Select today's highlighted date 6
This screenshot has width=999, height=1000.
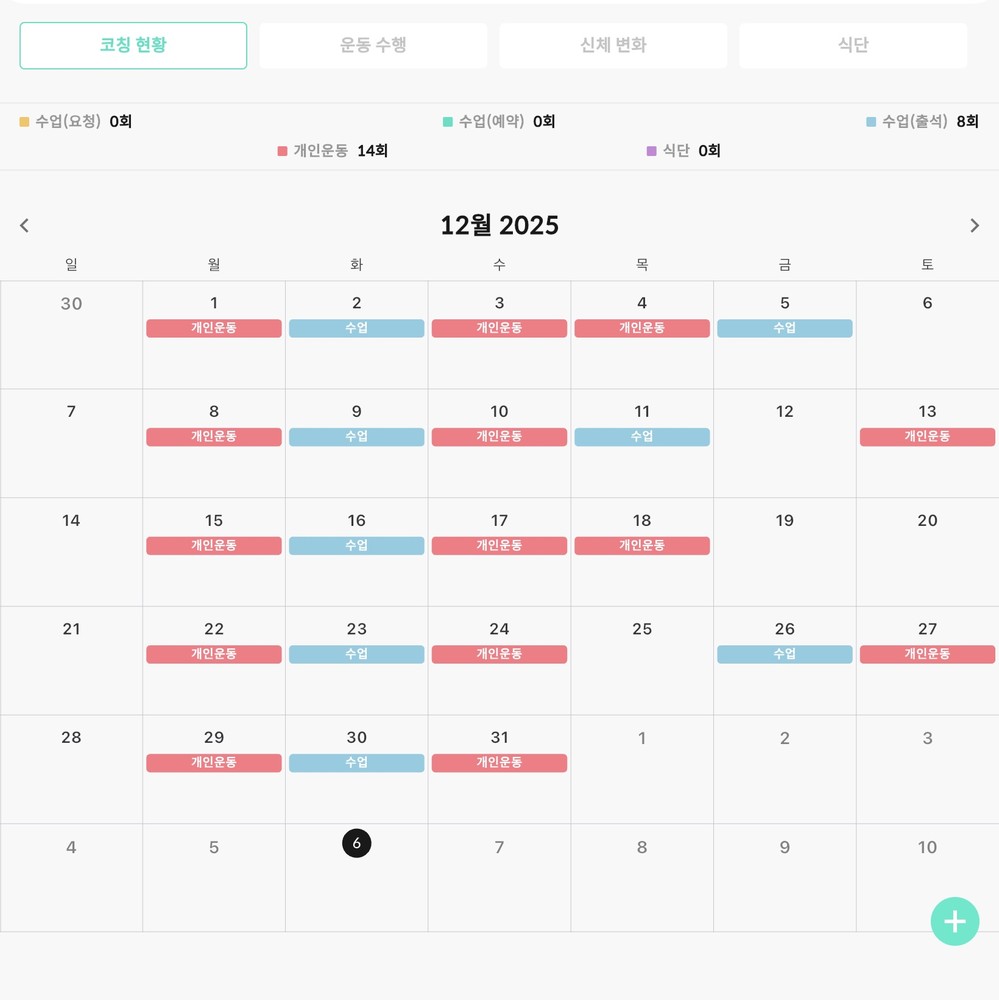click(x=356, y=843)
